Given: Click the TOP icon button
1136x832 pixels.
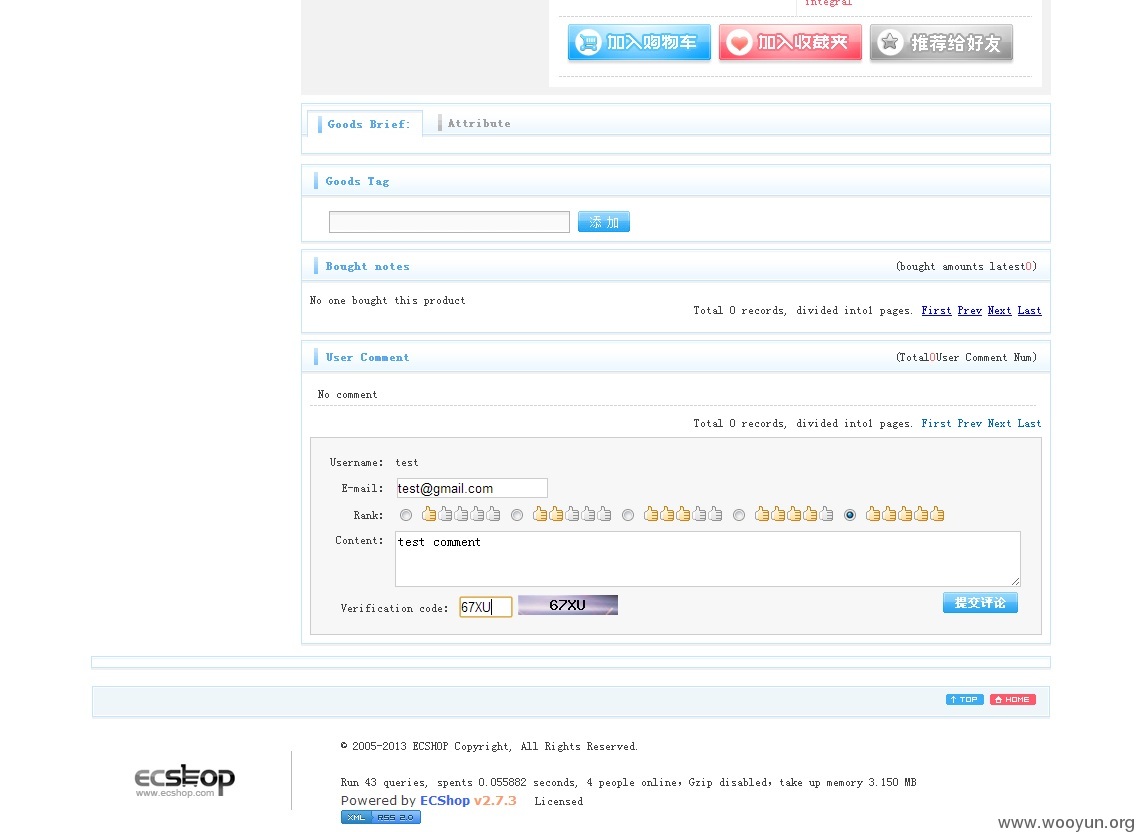Looking at the screenshot, I should coord(964,699).
